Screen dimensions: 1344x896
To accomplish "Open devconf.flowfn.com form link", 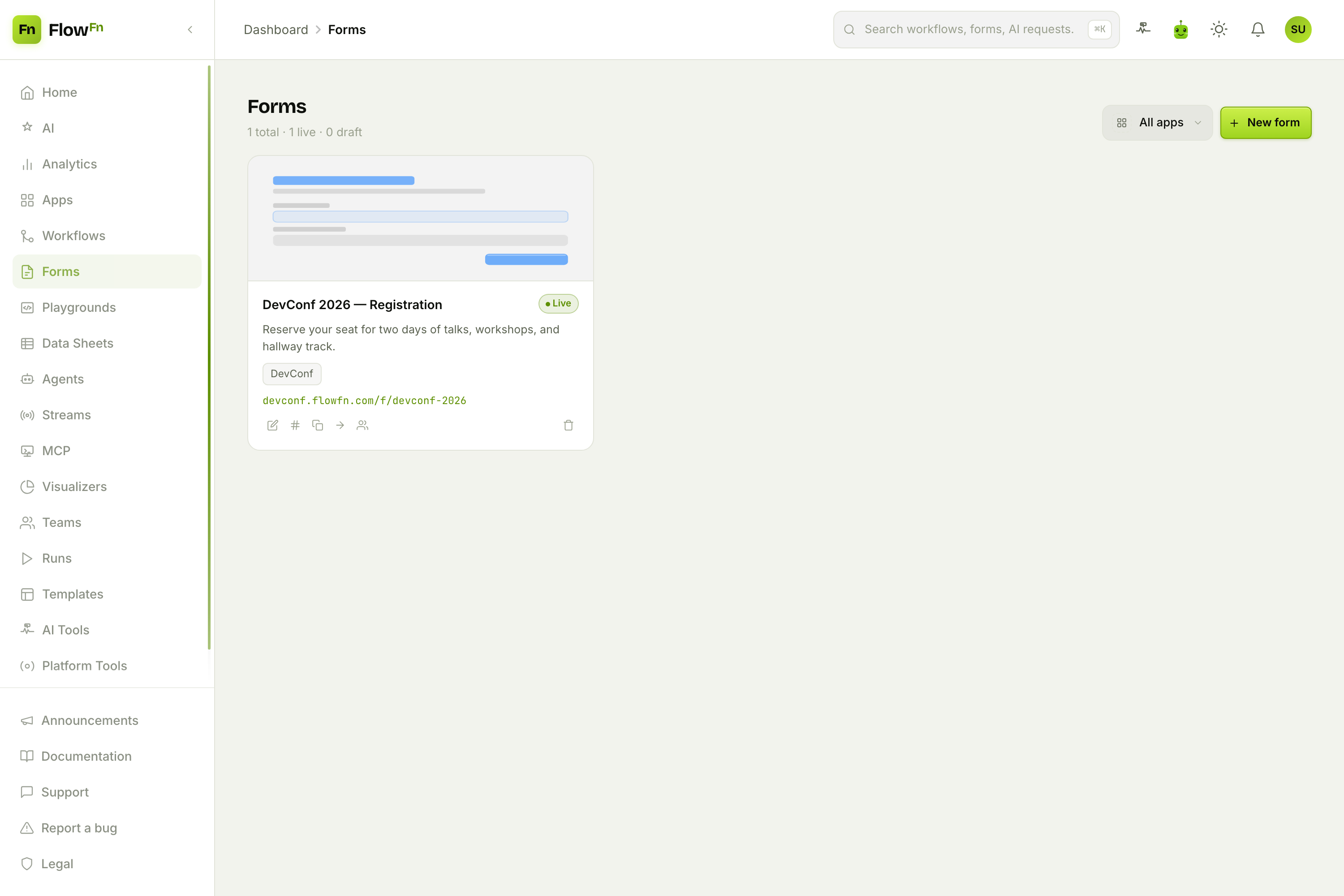I will 364,401.
